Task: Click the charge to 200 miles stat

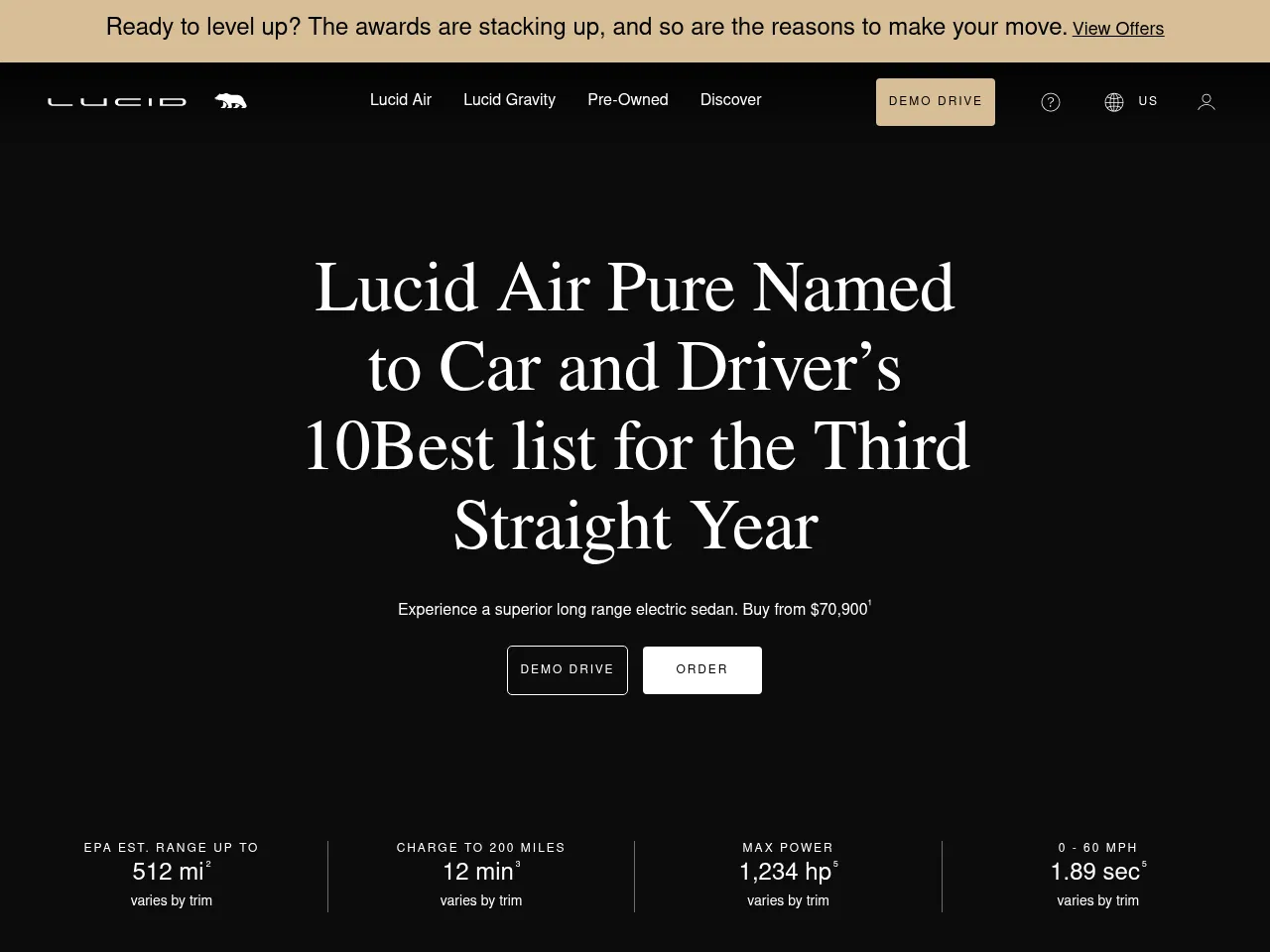Action: click(x=480, y=872)
